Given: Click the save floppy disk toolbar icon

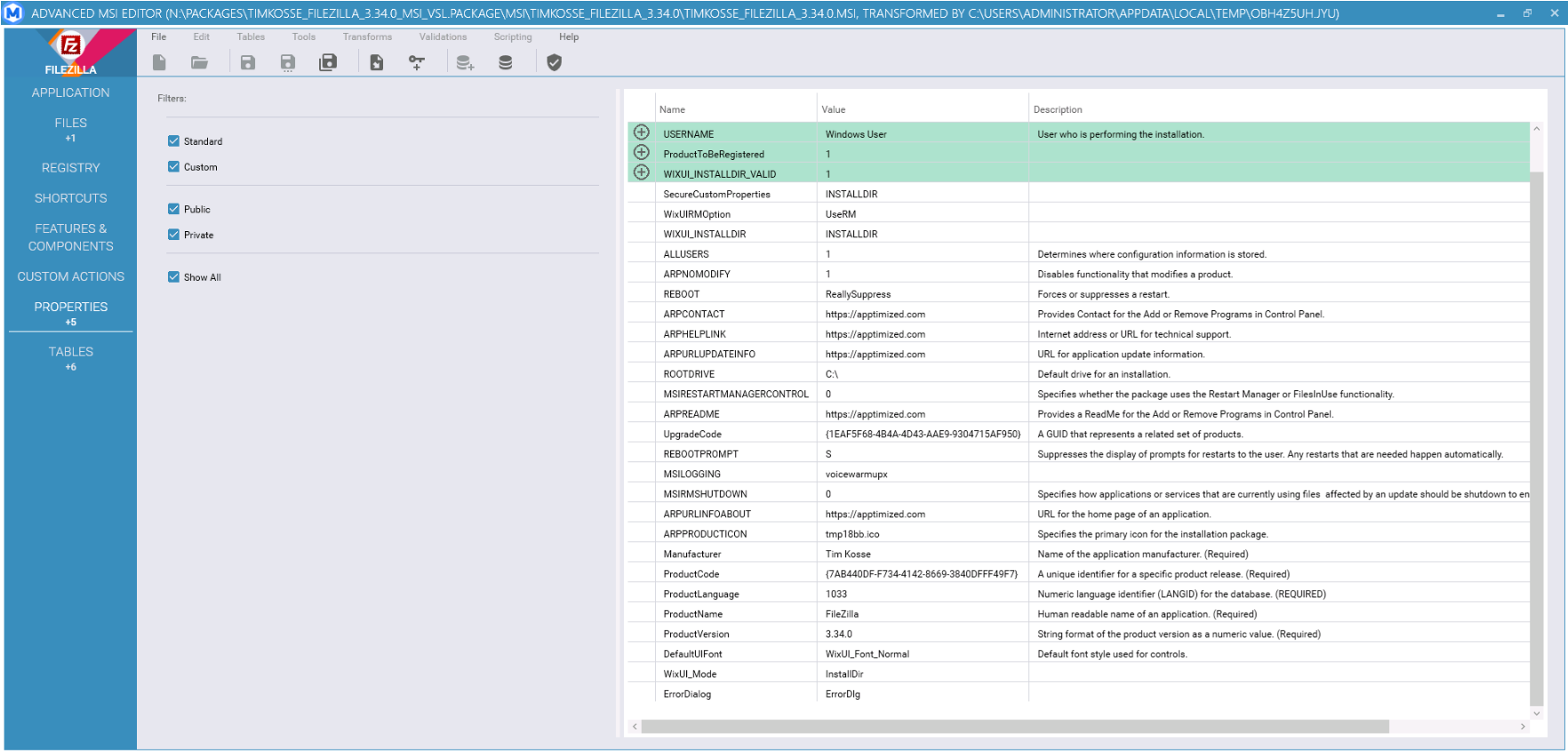Looking at the screenshot, I should 248,62.
